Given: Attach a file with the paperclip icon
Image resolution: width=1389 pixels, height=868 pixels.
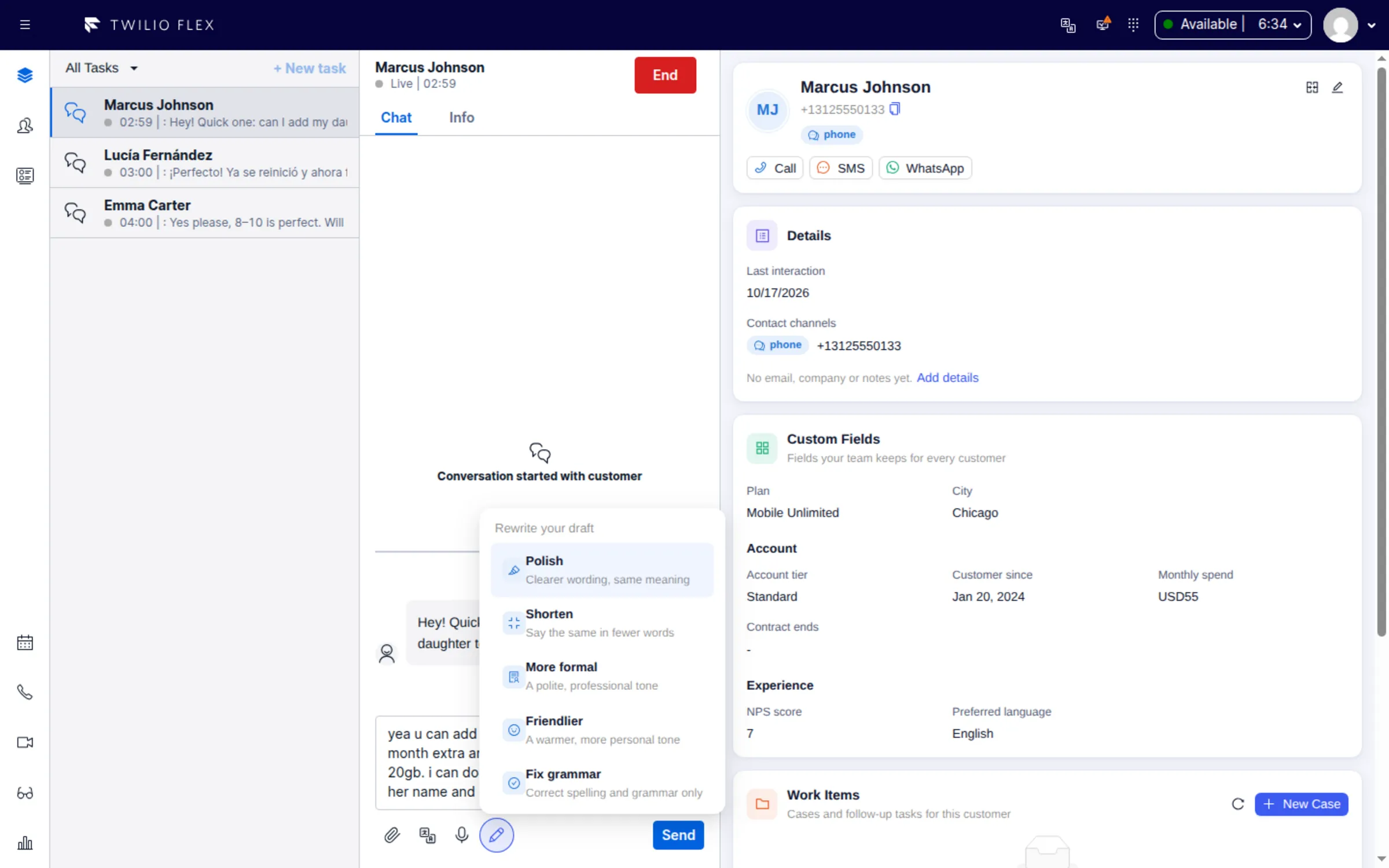Looking at the screenshot, I should [392, 835].
